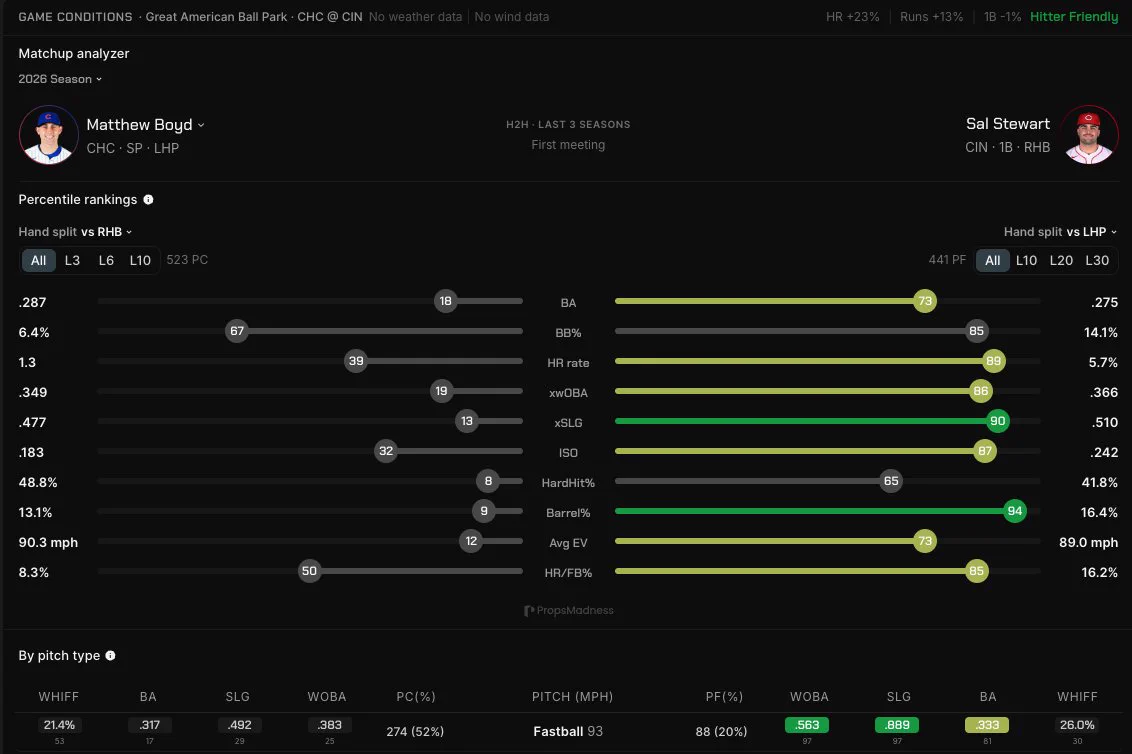Click the WHIFF column header on pitcher side

tap(58, 696)
